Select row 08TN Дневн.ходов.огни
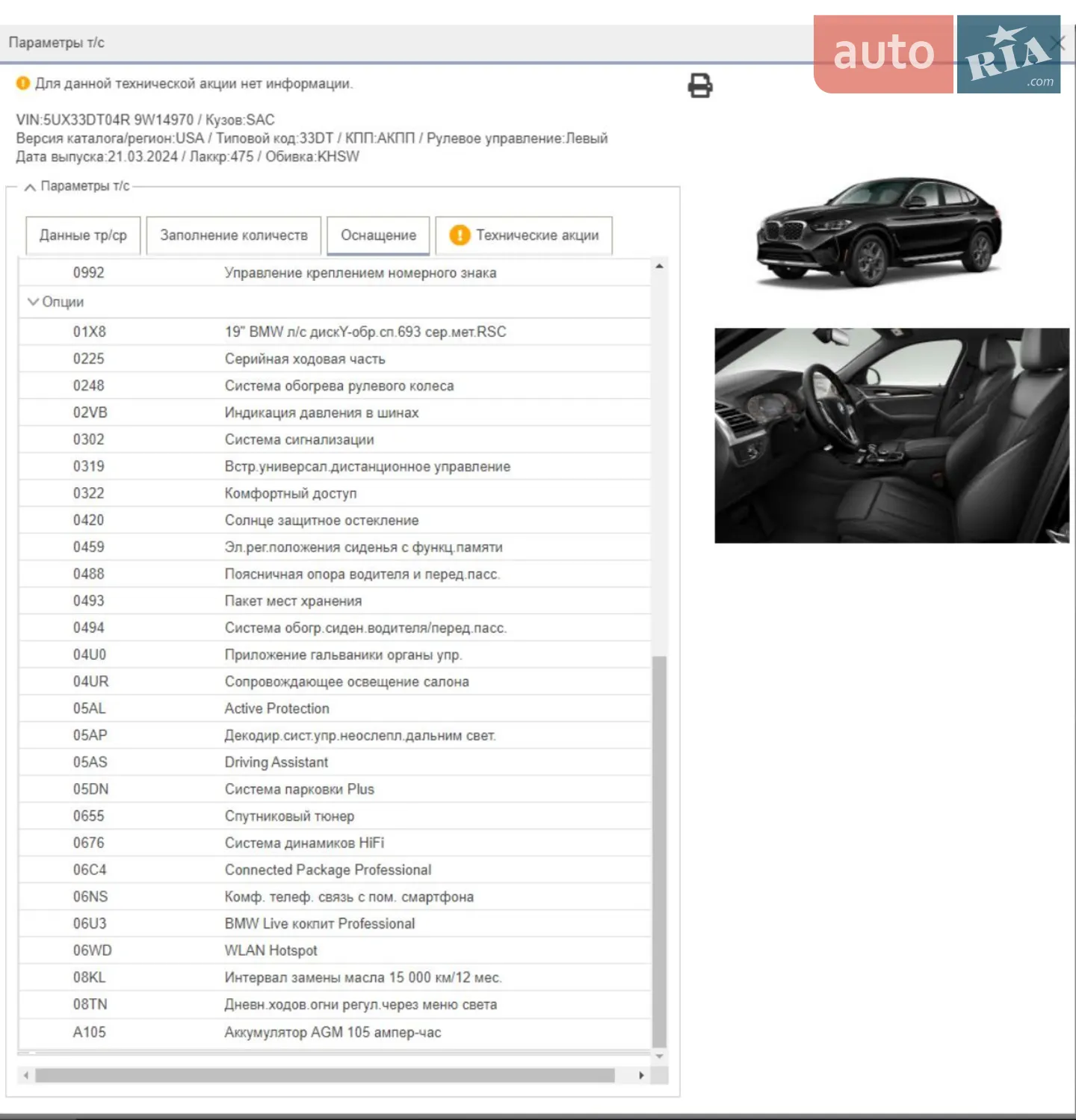Viewport: 1076px width, 1120px height. tap(335, 1004)
